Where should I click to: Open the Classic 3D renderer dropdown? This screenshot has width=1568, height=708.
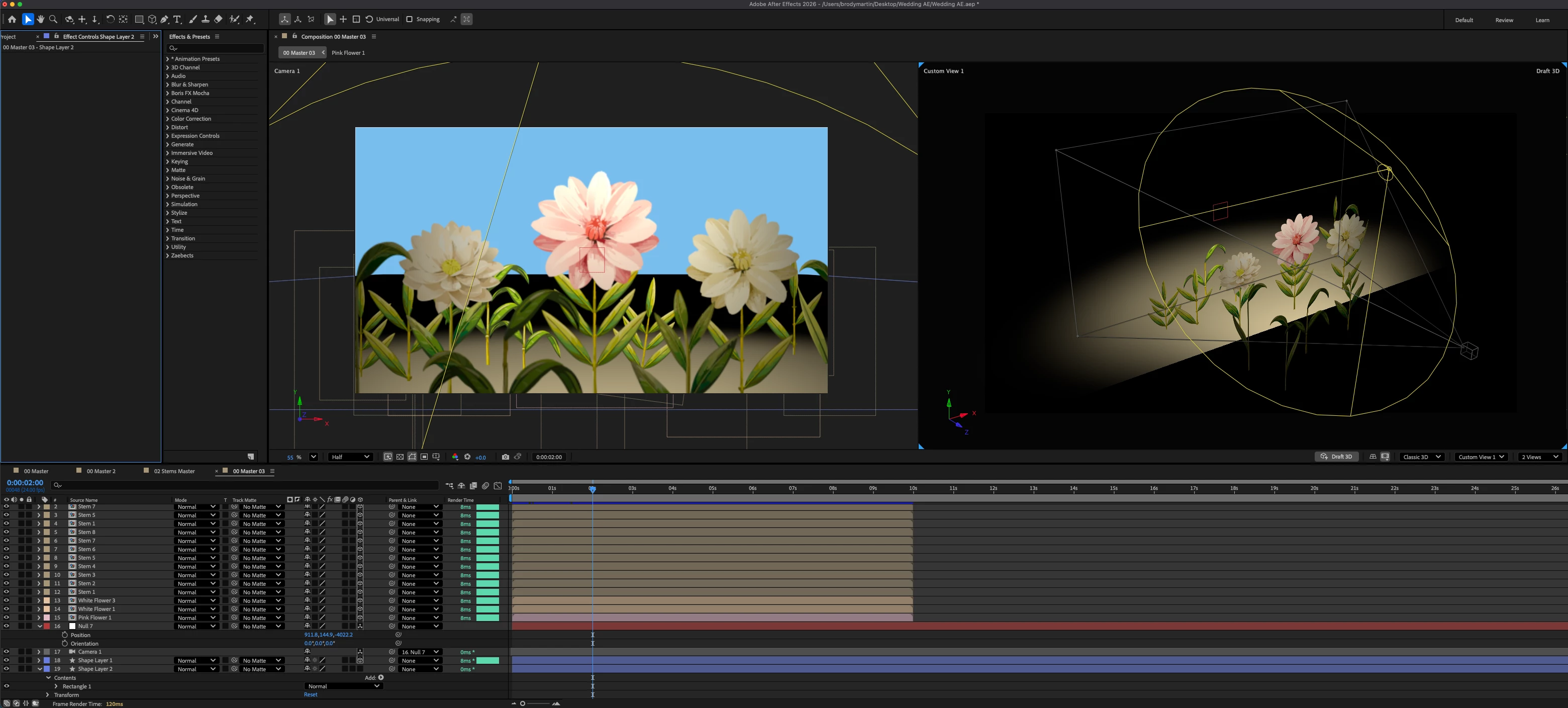point(1421,457)
